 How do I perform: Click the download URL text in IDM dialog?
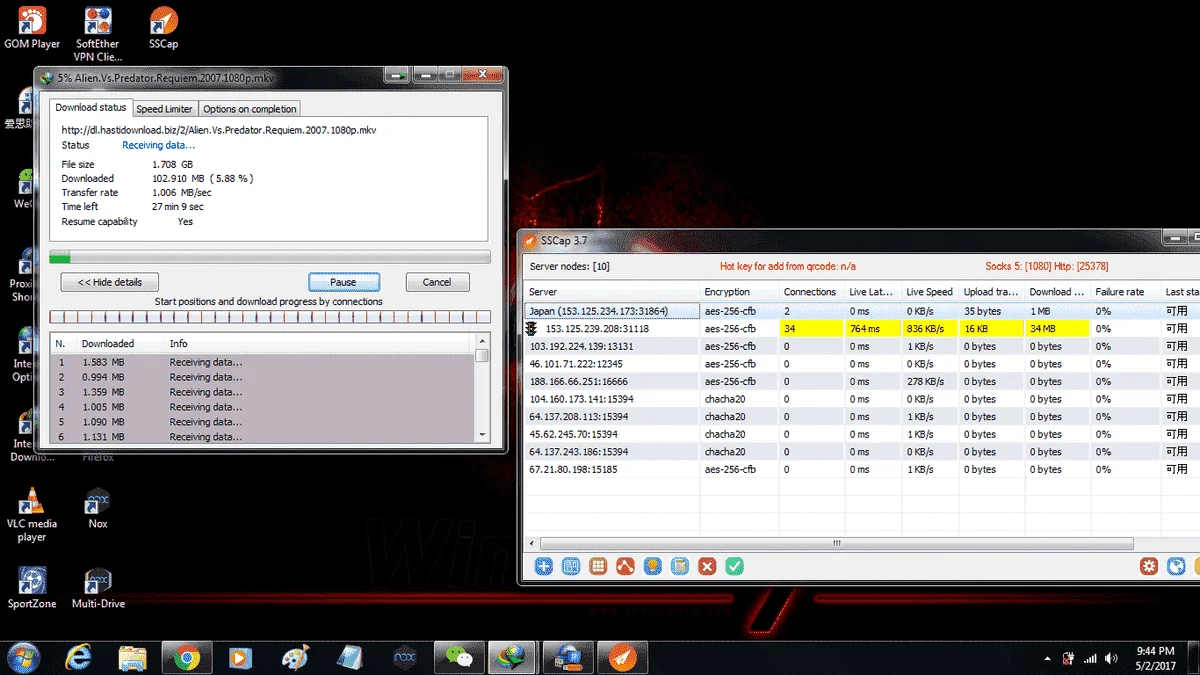pos(219,130)
